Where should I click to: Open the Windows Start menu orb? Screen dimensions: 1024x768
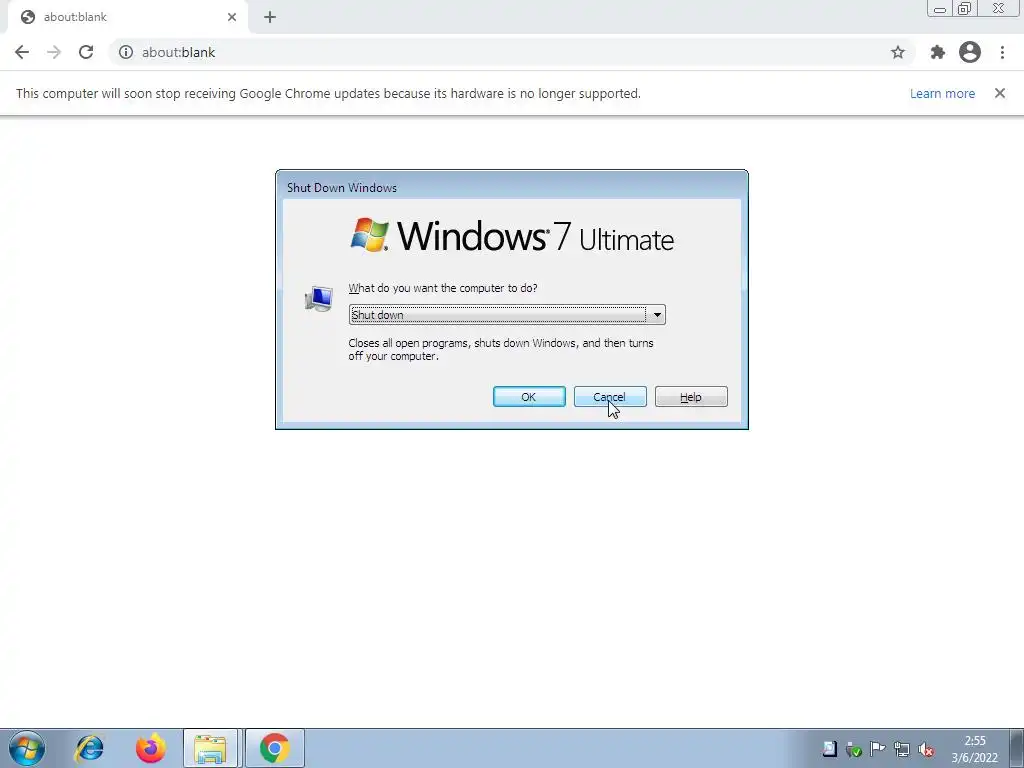tap(27, 748)
